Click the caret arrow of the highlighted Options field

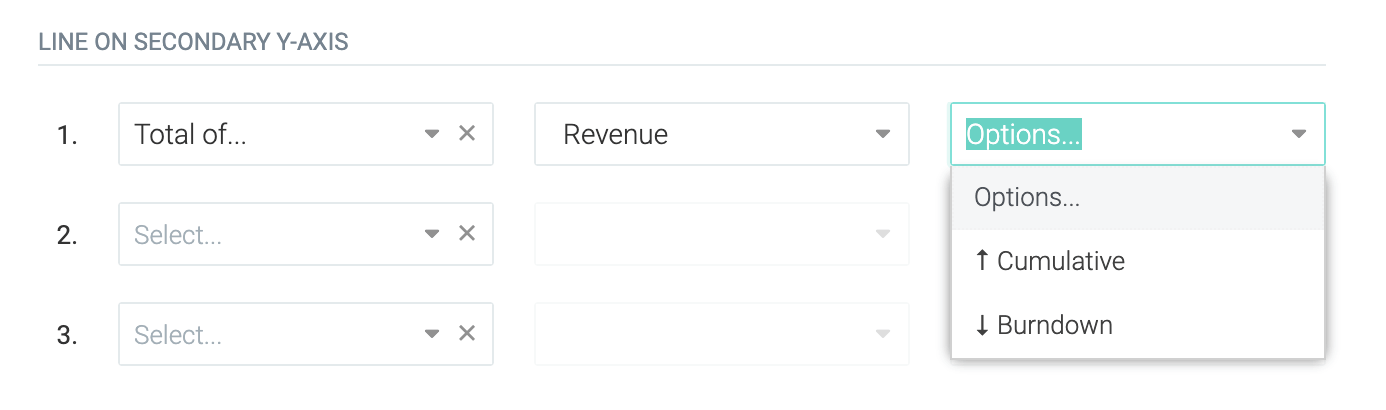pos(1298,134)
